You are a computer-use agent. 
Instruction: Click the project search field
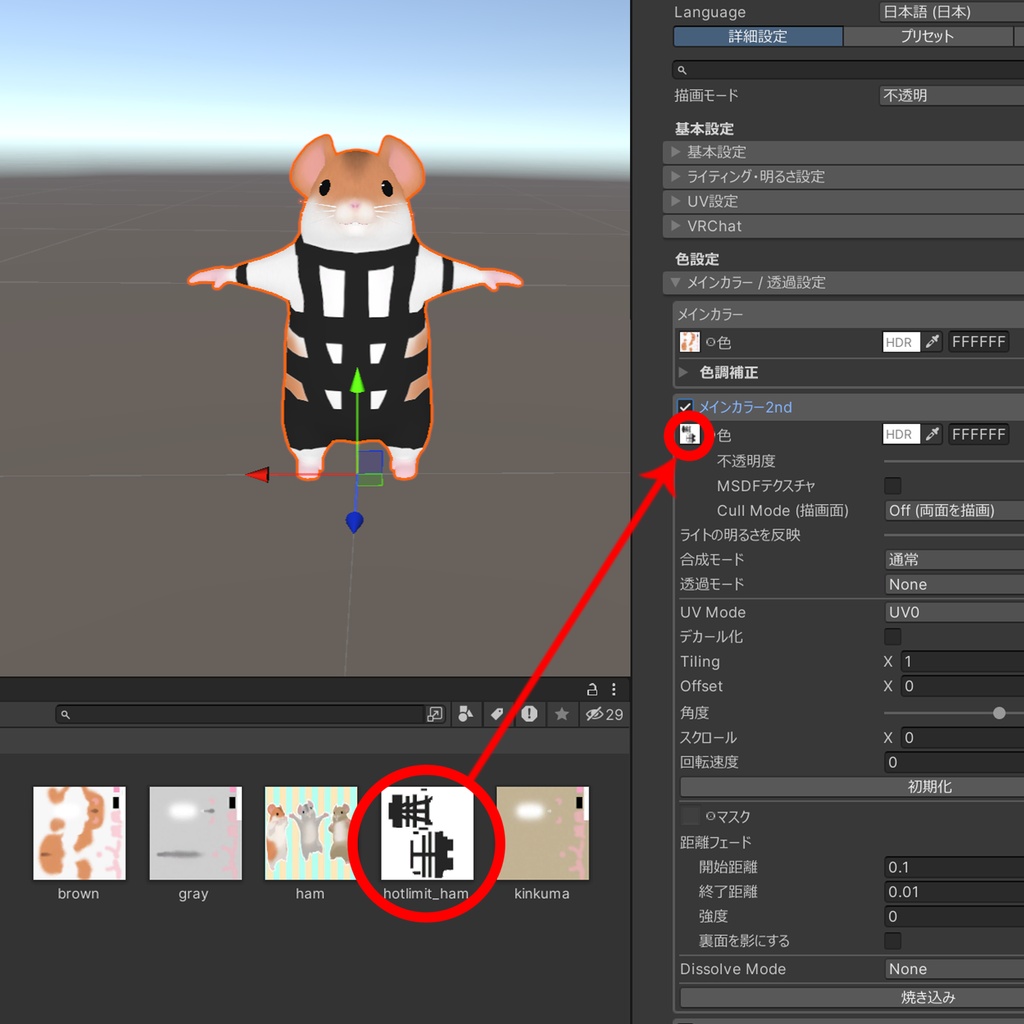[x=242, y=714]
